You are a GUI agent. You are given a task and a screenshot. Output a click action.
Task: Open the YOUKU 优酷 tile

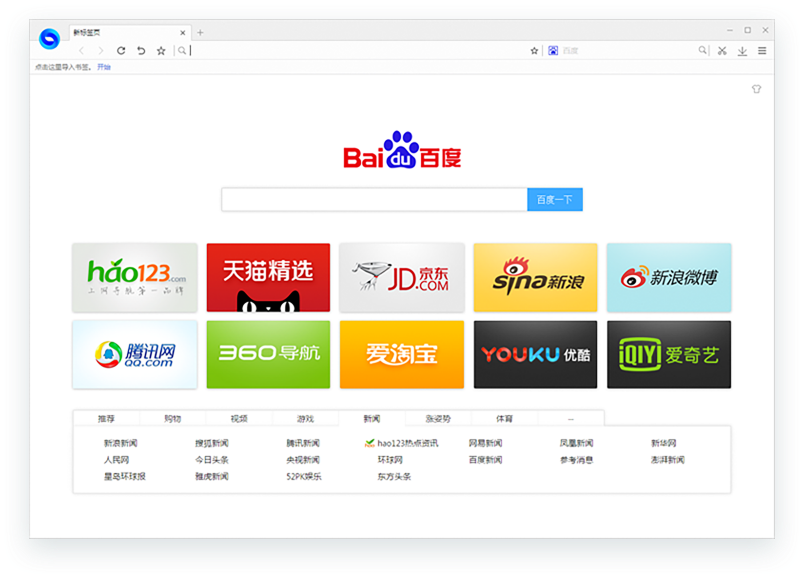pyautogui.click(x=535, y=355)
